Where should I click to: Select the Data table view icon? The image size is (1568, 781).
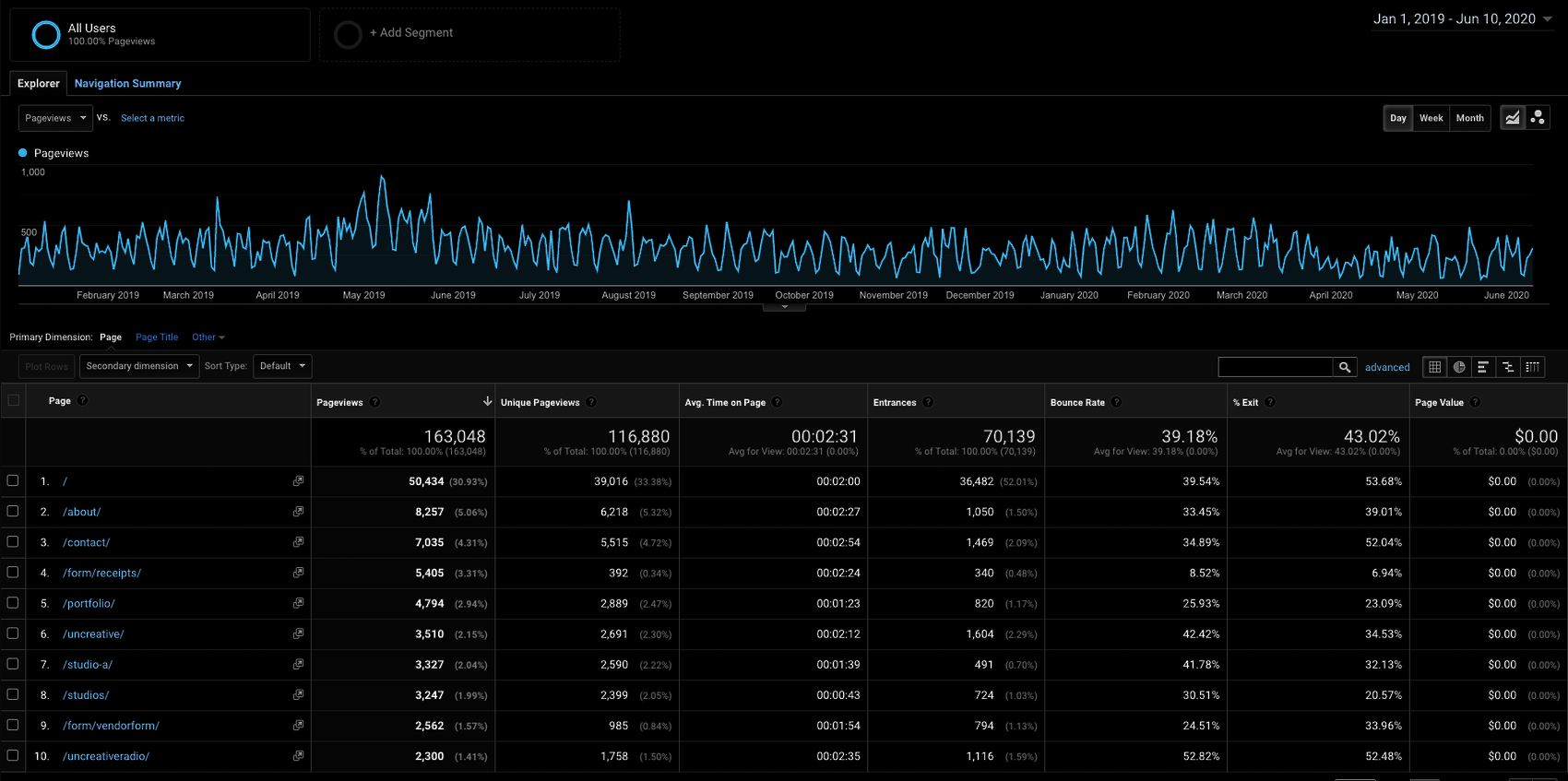pos(1434,367)
